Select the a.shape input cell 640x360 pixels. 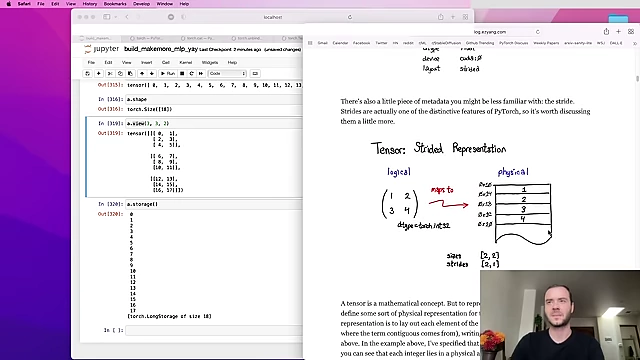(x=214, y=99)
